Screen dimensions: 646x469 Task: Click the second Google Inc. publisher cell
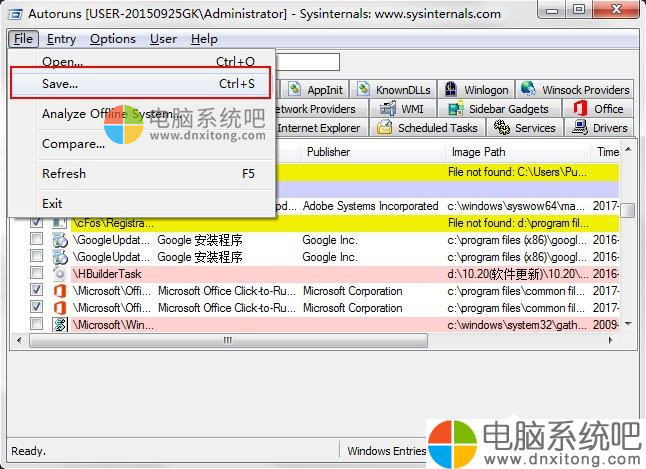[x=330, y=257]
